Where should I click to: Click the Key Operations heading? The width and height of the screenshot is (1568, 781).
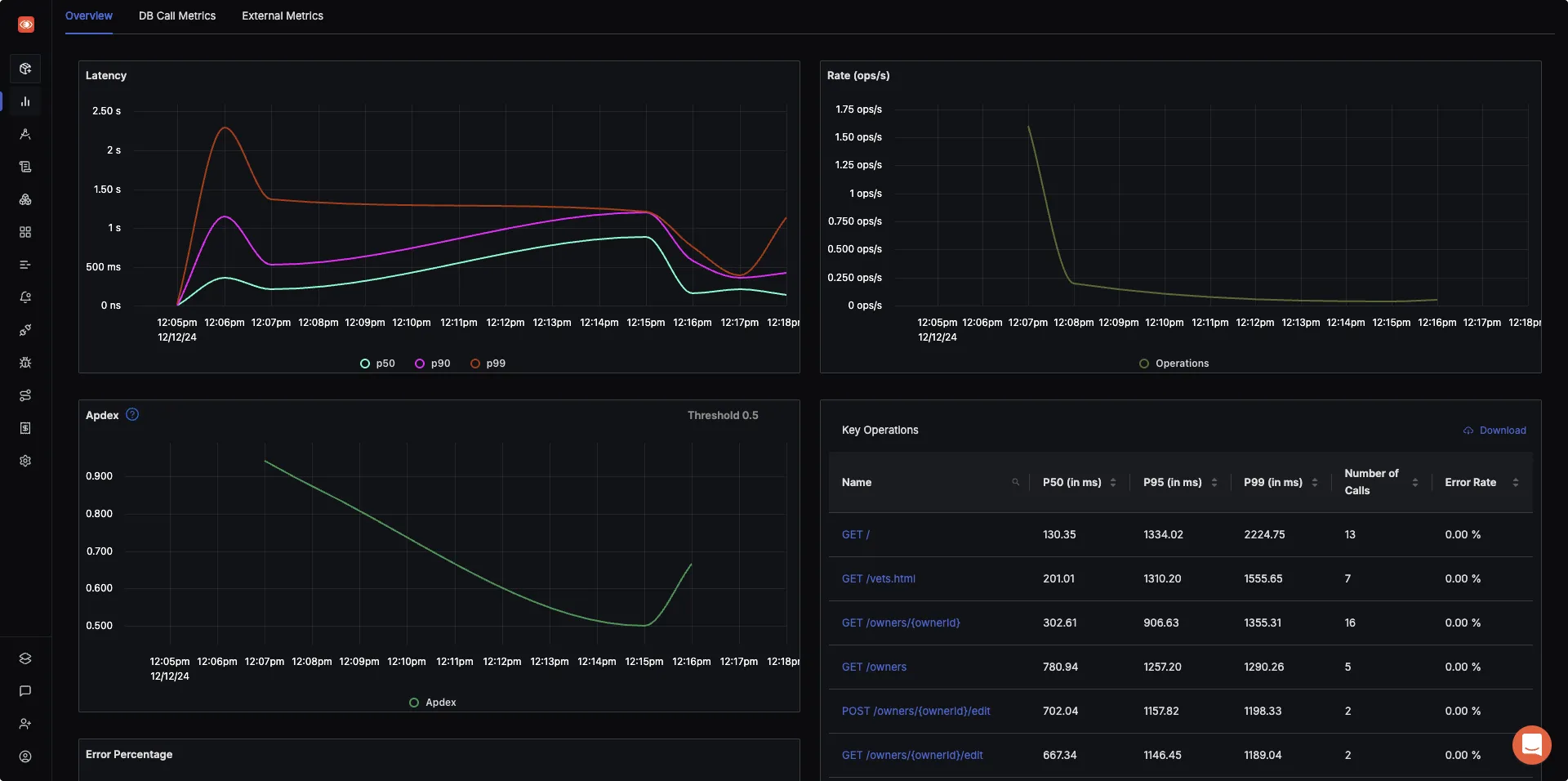(x=880, y=430)
